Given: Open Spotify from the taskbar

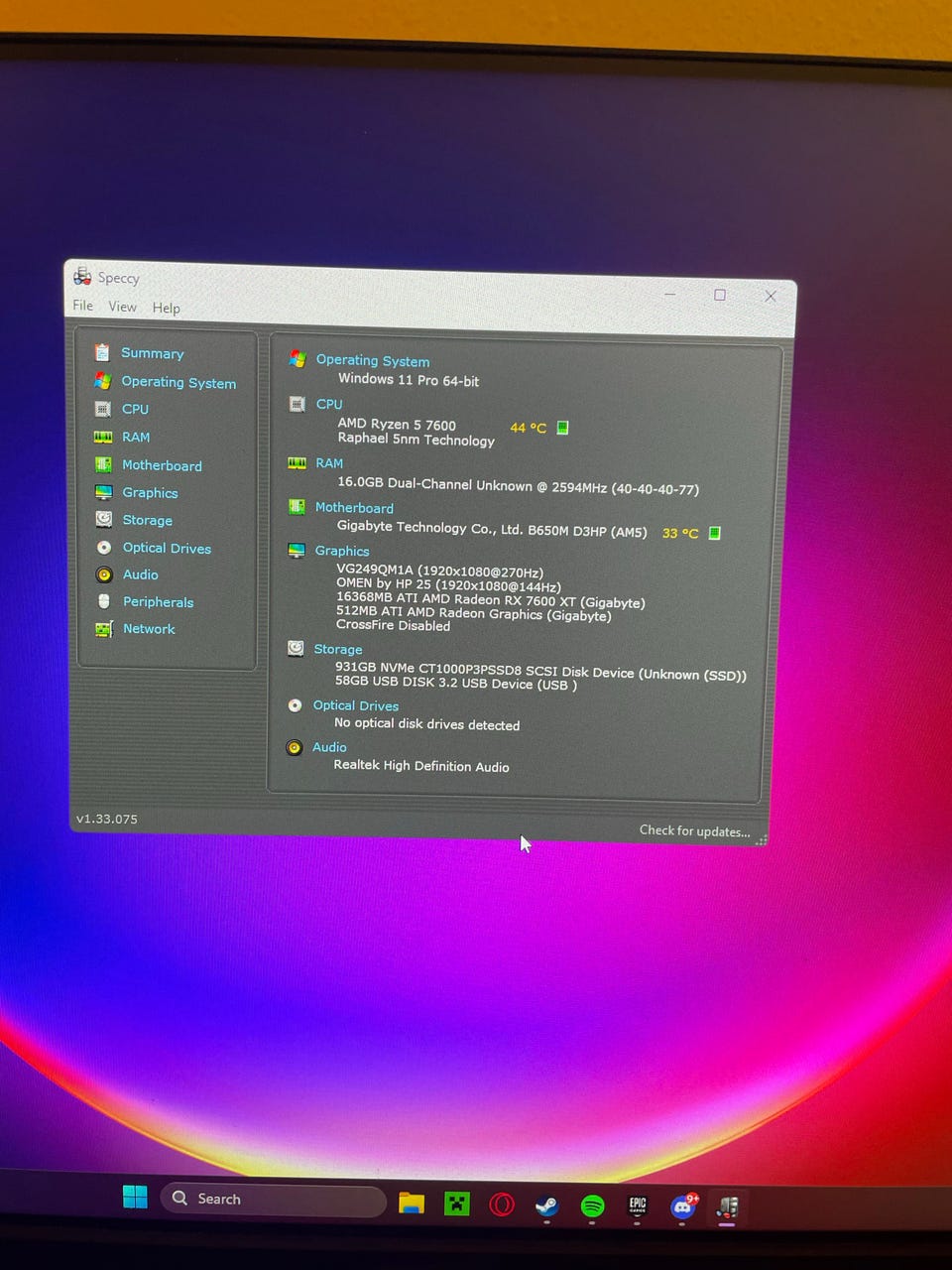Looking at the screenshot, I should point(592,1206).
